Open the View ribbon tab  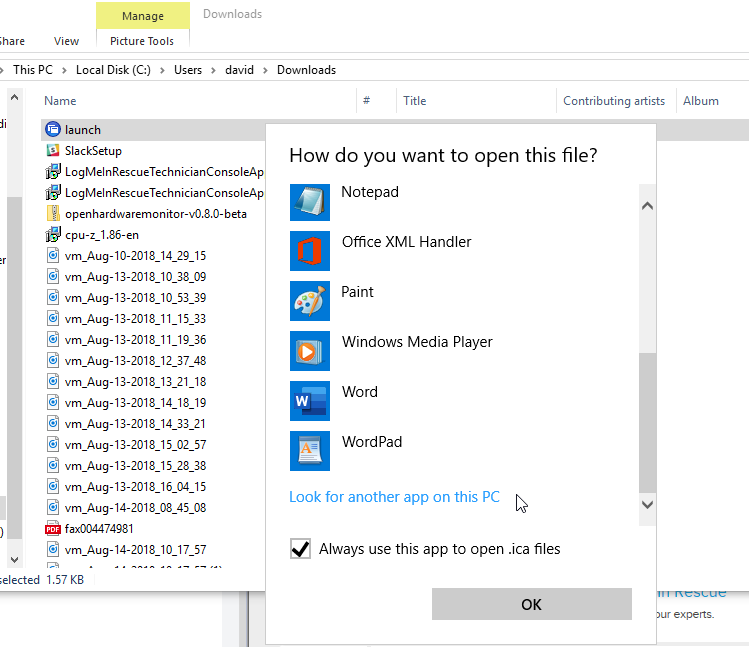pos(66,41)
